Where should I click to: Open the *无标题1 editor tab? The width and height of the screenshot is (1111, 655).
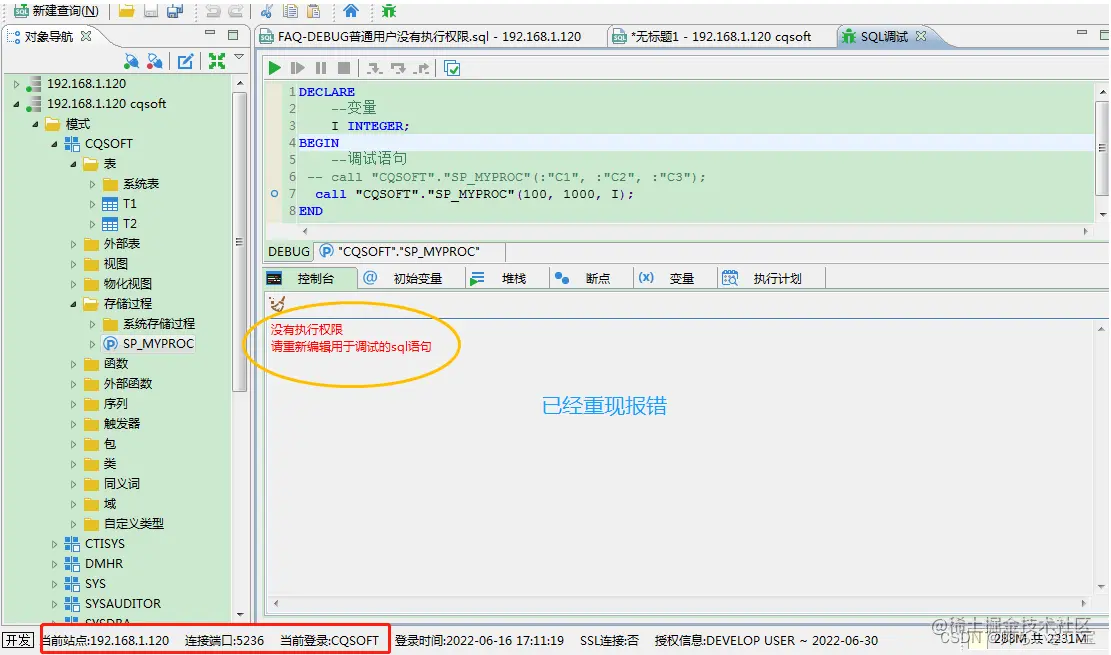point(705,35)
